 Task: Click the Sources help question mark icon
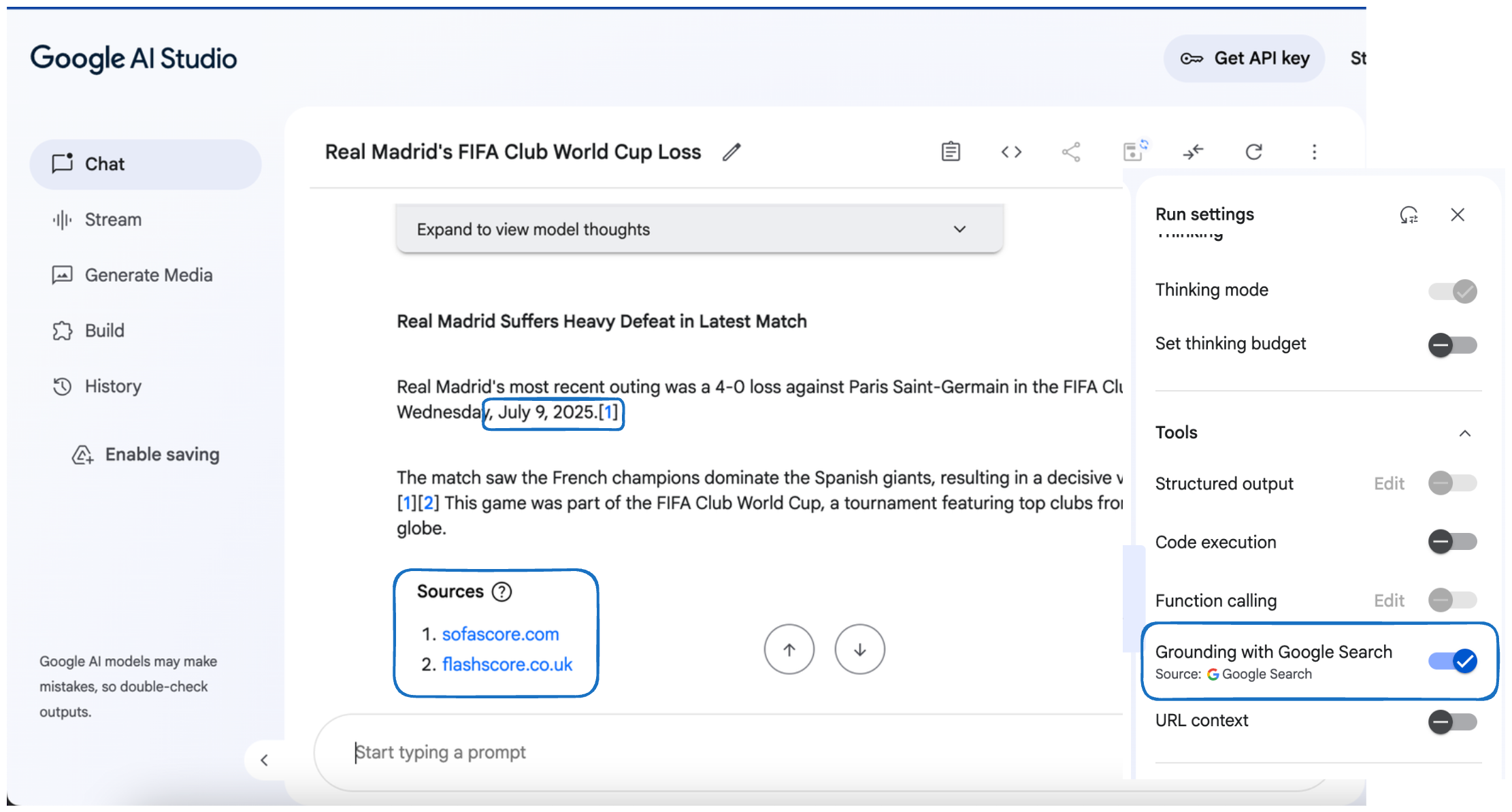point(502,591)
